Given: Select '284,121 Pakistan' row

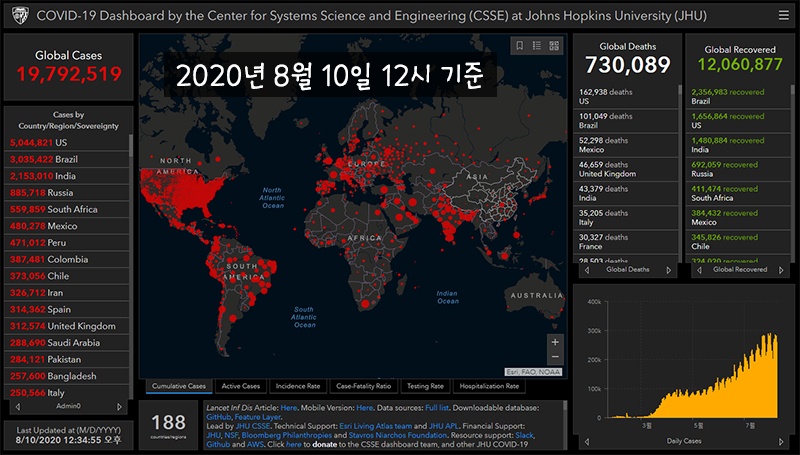Looking at the screenshot, I should coord(66,360).
